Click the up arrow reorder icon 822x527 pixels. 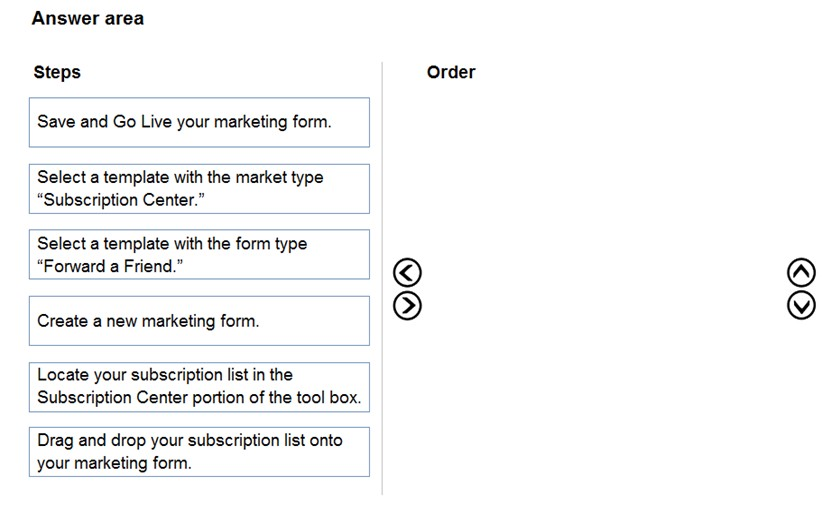801,273
